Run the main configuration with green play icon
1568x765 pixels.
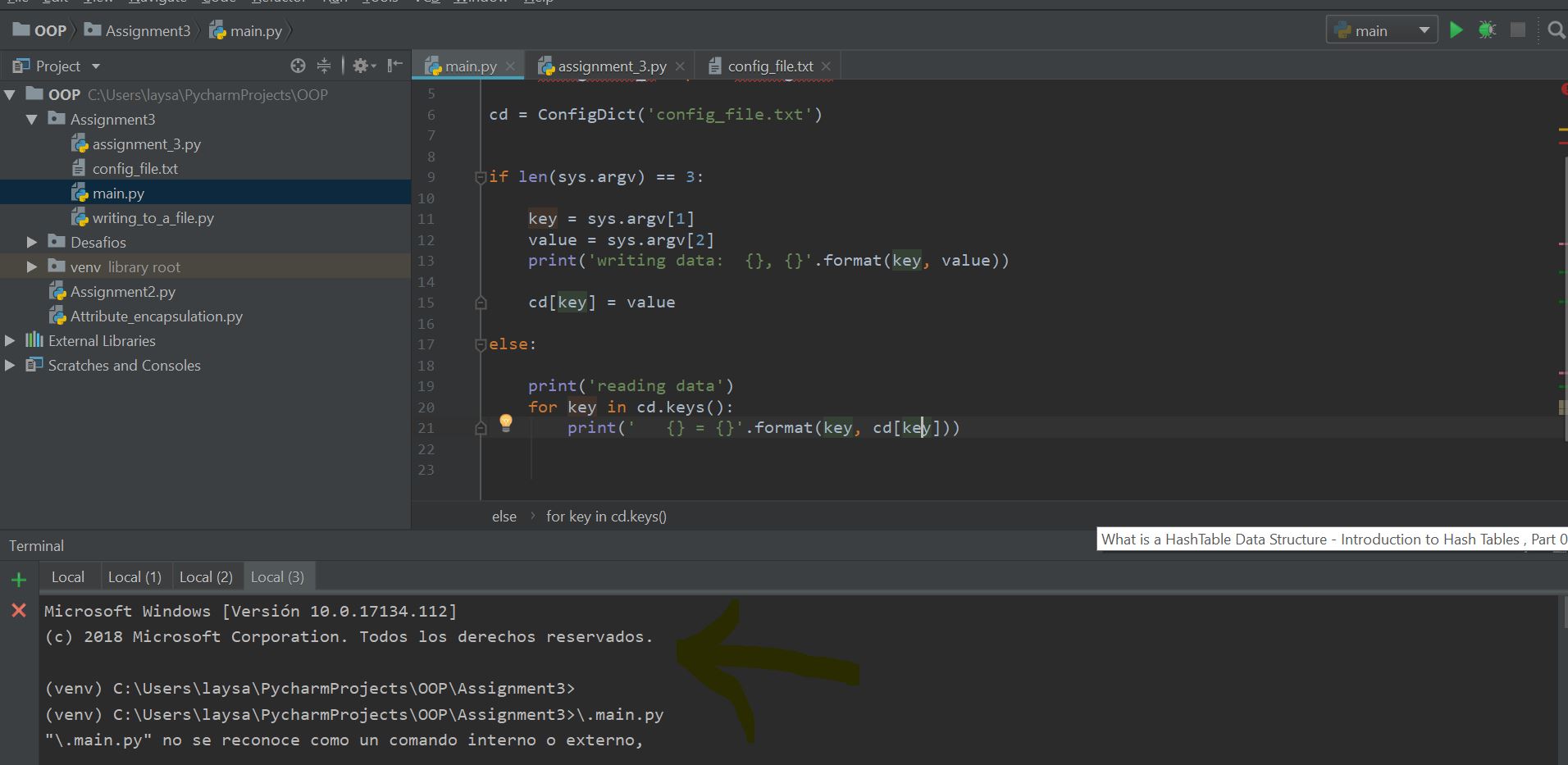point(1456,30)
